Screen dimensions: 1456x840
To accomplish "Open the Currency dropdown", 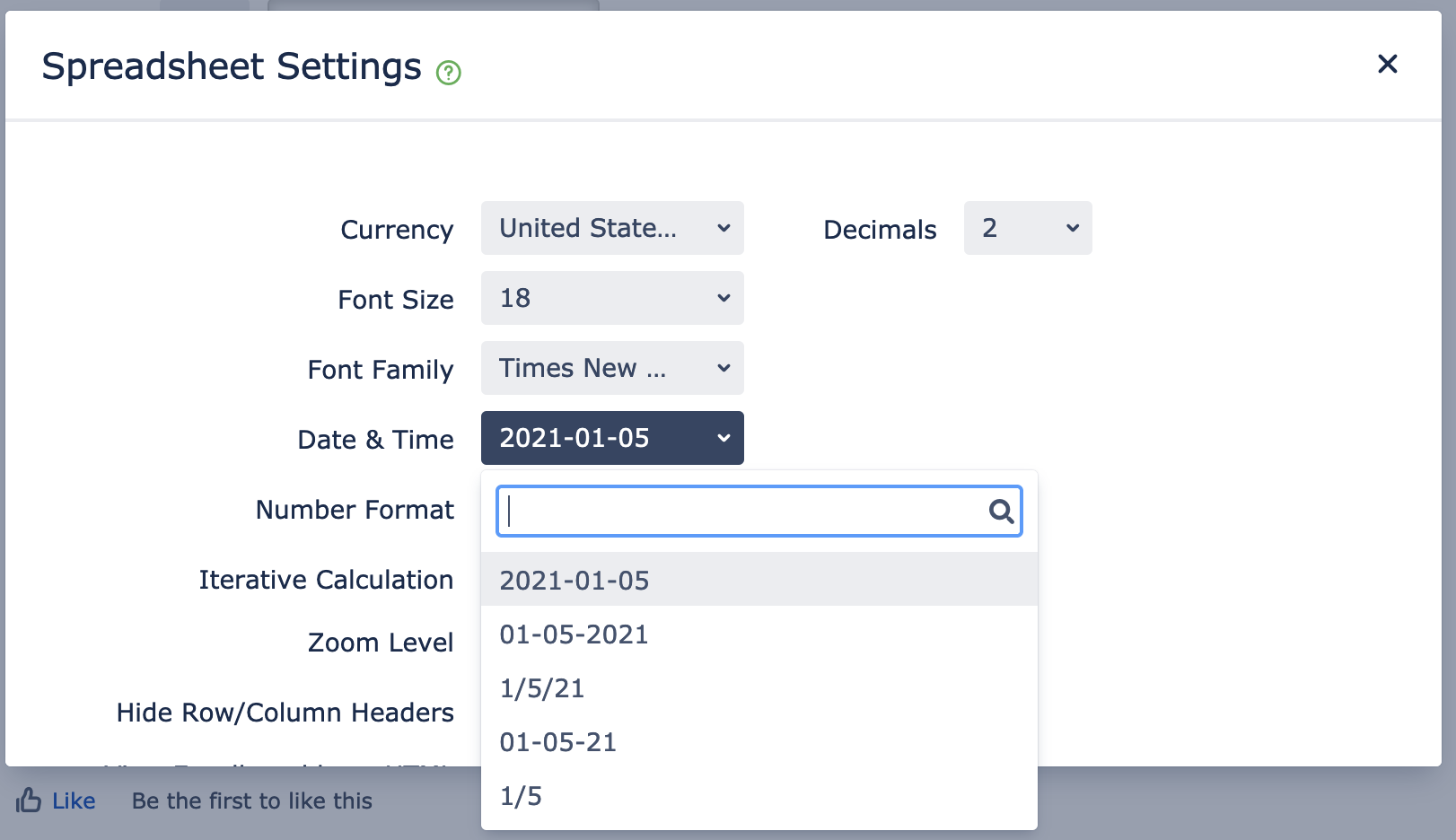I will click(x=612, y=228).
